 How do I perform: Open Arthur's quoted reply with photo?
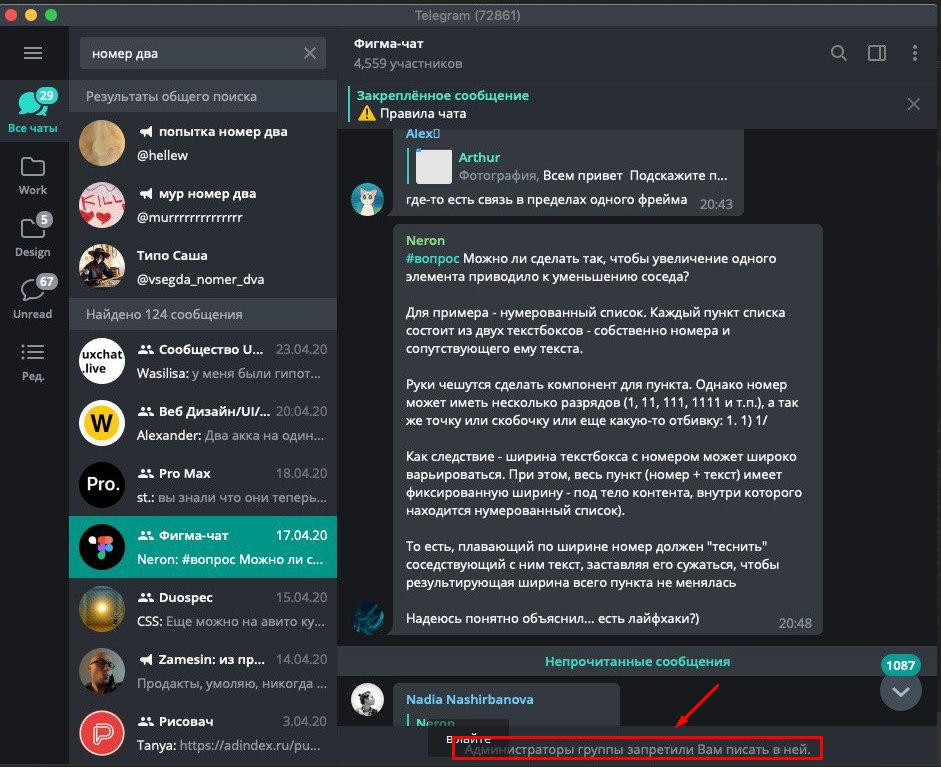(570, 166)
